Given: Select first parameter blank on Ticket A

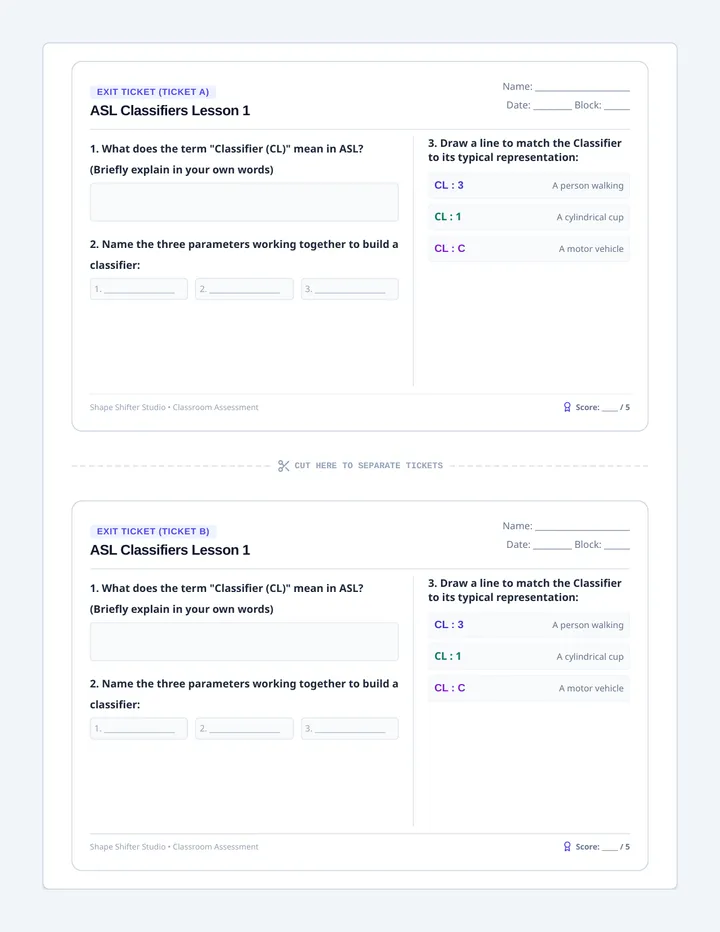Looking at the screenshot, I should (139, 289).
